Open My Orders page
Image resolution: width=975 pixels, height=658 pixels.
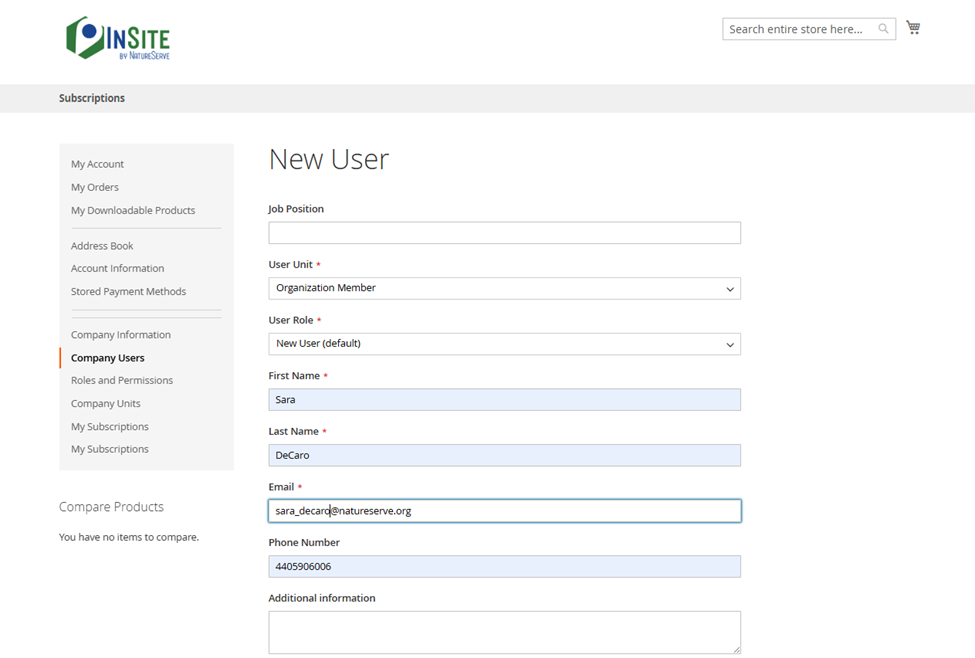[95, 187]
